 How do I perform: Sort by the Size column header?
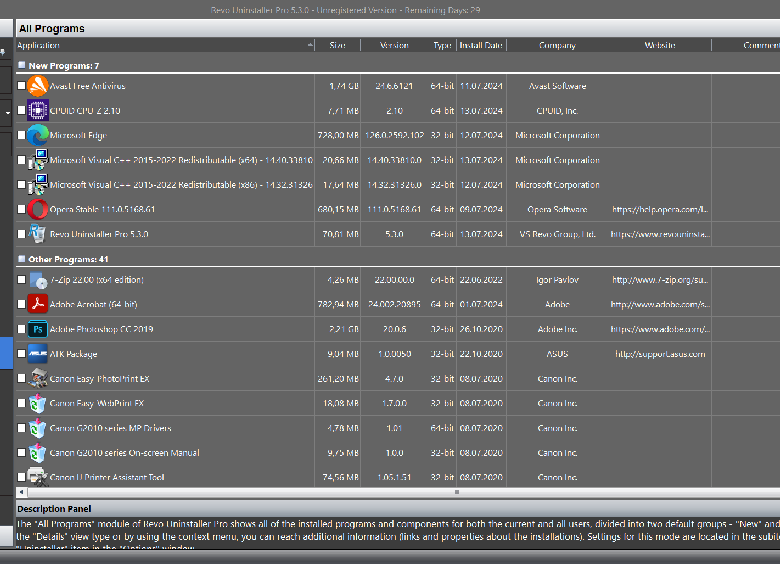click(x=337, y=45)
